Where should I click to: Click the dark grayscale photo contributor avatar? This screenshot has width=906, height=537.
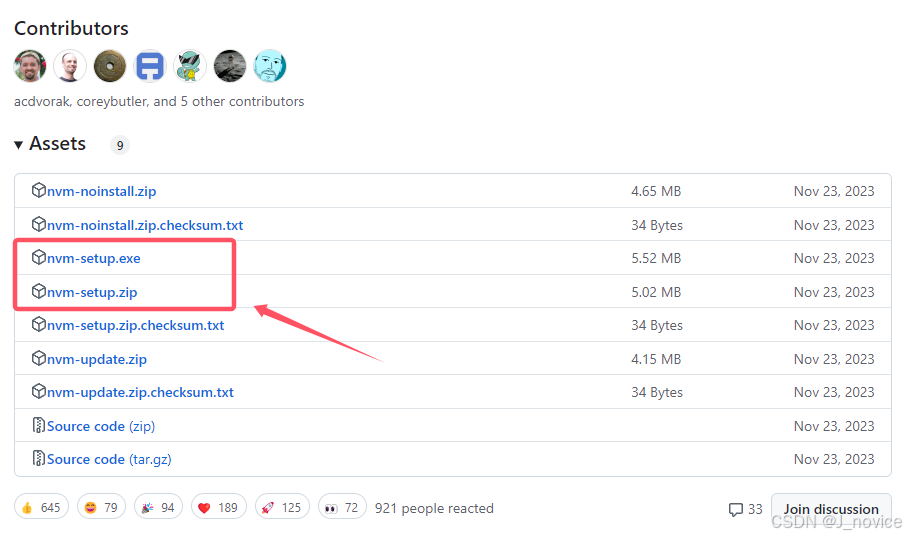click(230, 66)
